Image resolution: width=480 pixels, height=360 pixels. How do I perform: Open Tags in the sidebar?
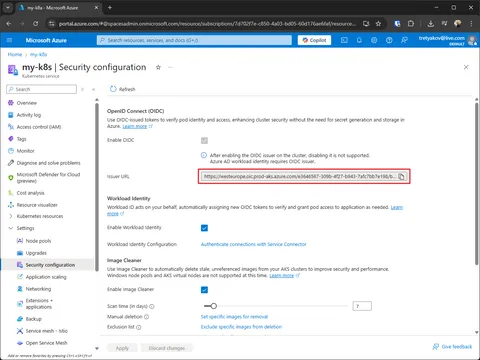(21, 139)
